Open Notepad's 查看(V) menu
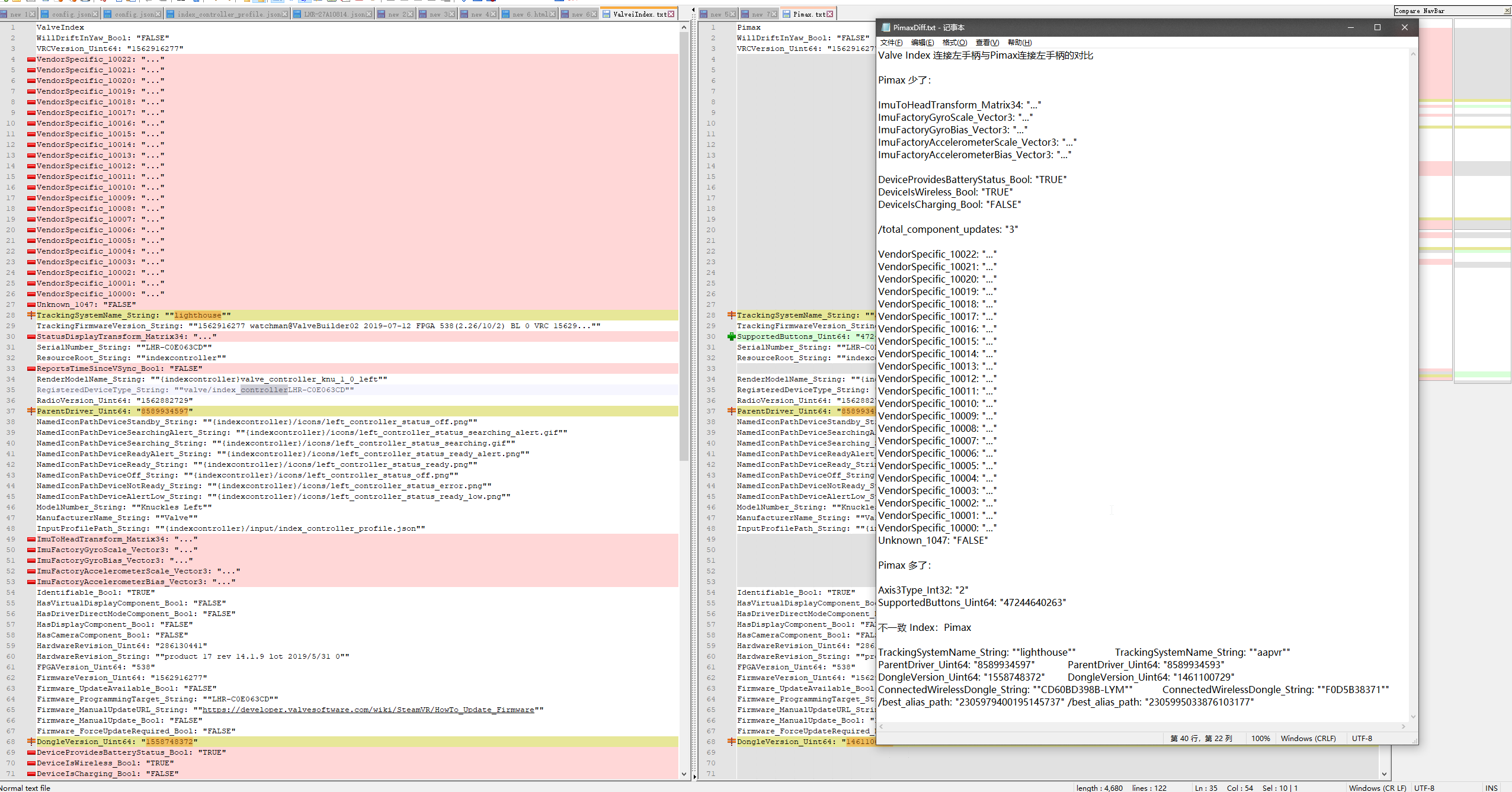 [987, 43]
